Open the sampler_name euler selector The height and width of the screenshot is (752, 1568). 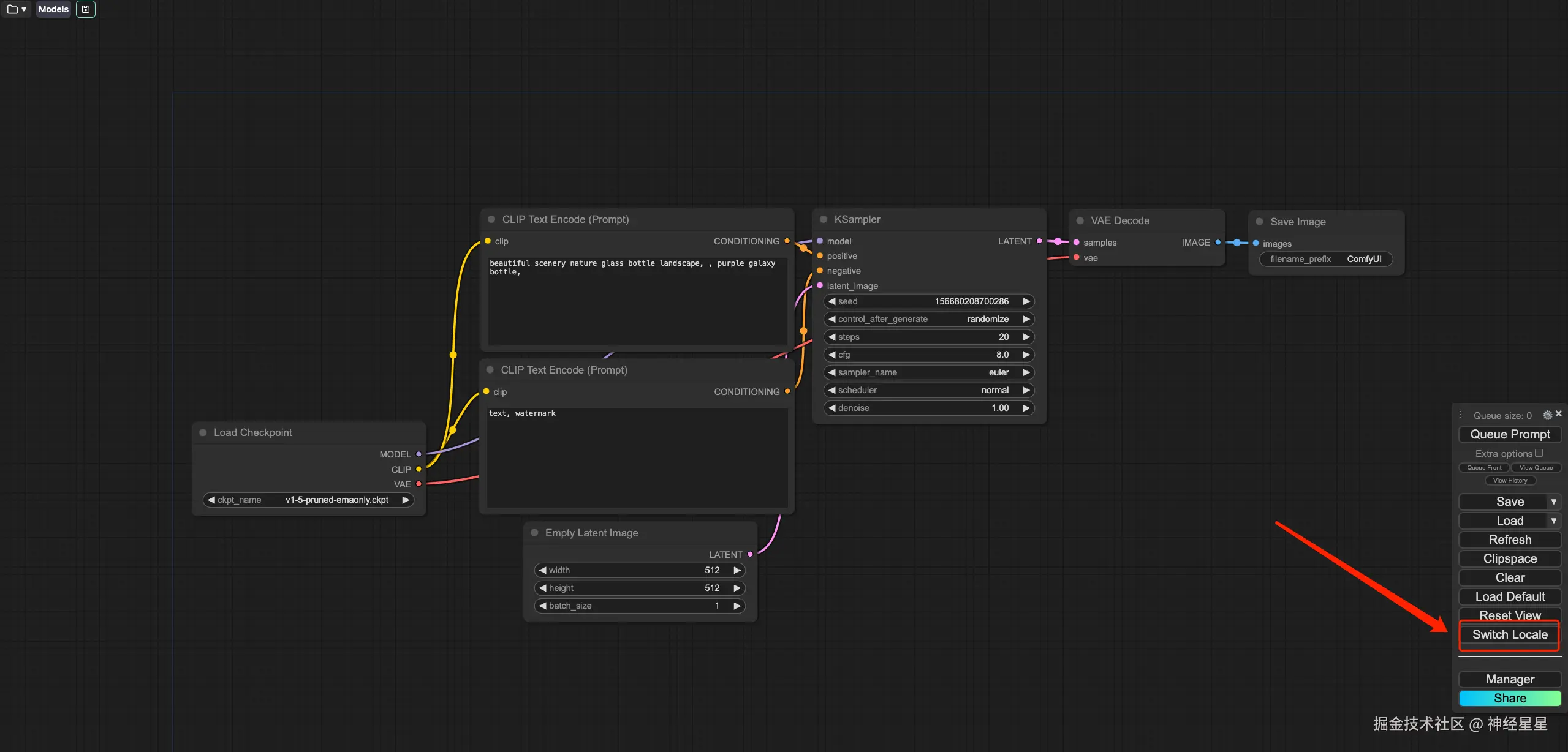tap(928, 372)
